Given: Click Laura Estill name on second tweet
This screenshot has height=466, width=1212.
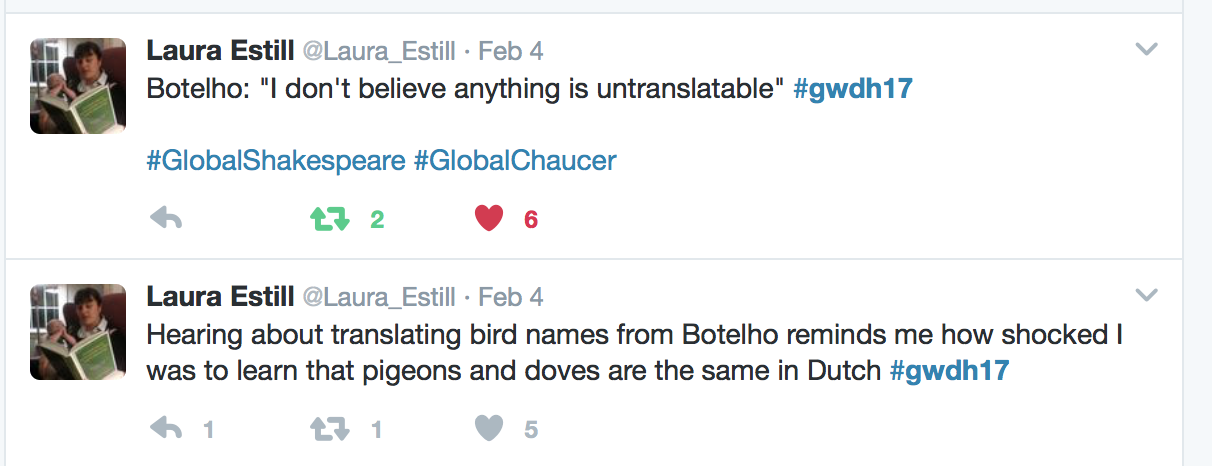Looking at the screenshot, I should click(x=220, y=296).
